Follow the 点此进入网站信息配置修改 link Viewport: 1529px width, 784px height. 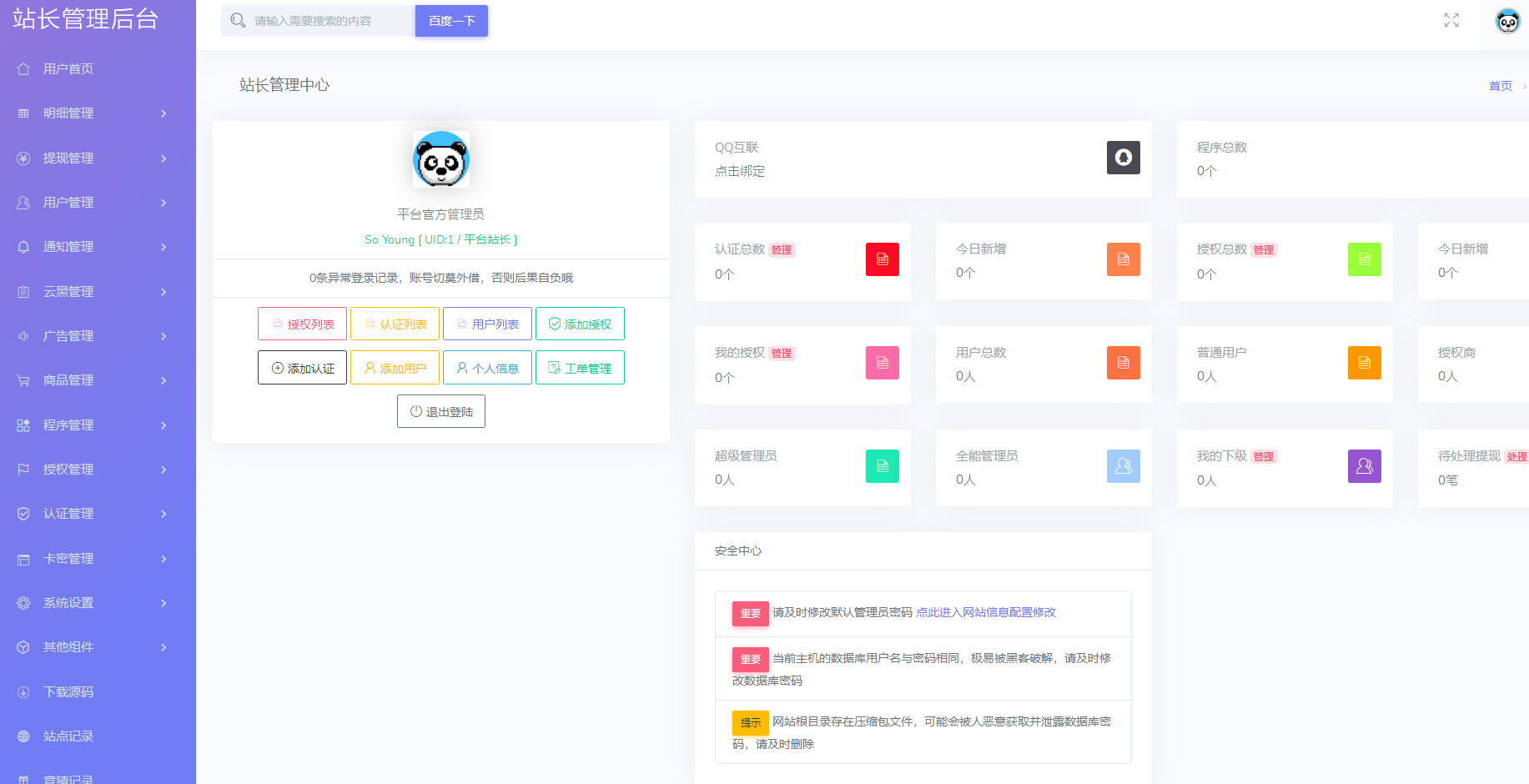click(986, 612)
